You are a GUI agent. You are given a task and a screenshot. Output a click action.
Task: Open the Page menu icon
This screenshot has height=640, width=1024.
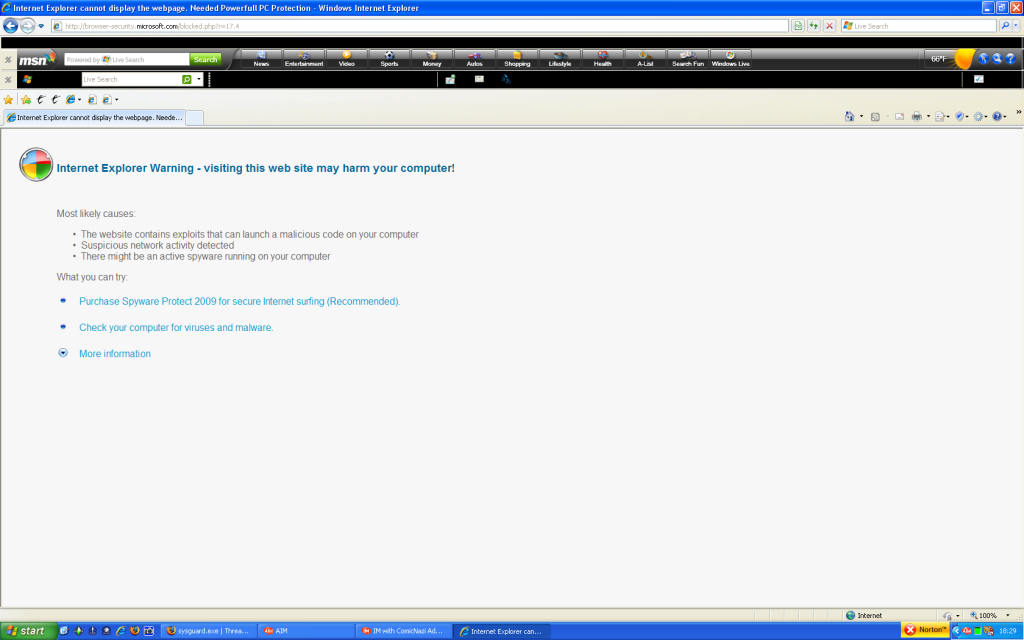[942, 116]
